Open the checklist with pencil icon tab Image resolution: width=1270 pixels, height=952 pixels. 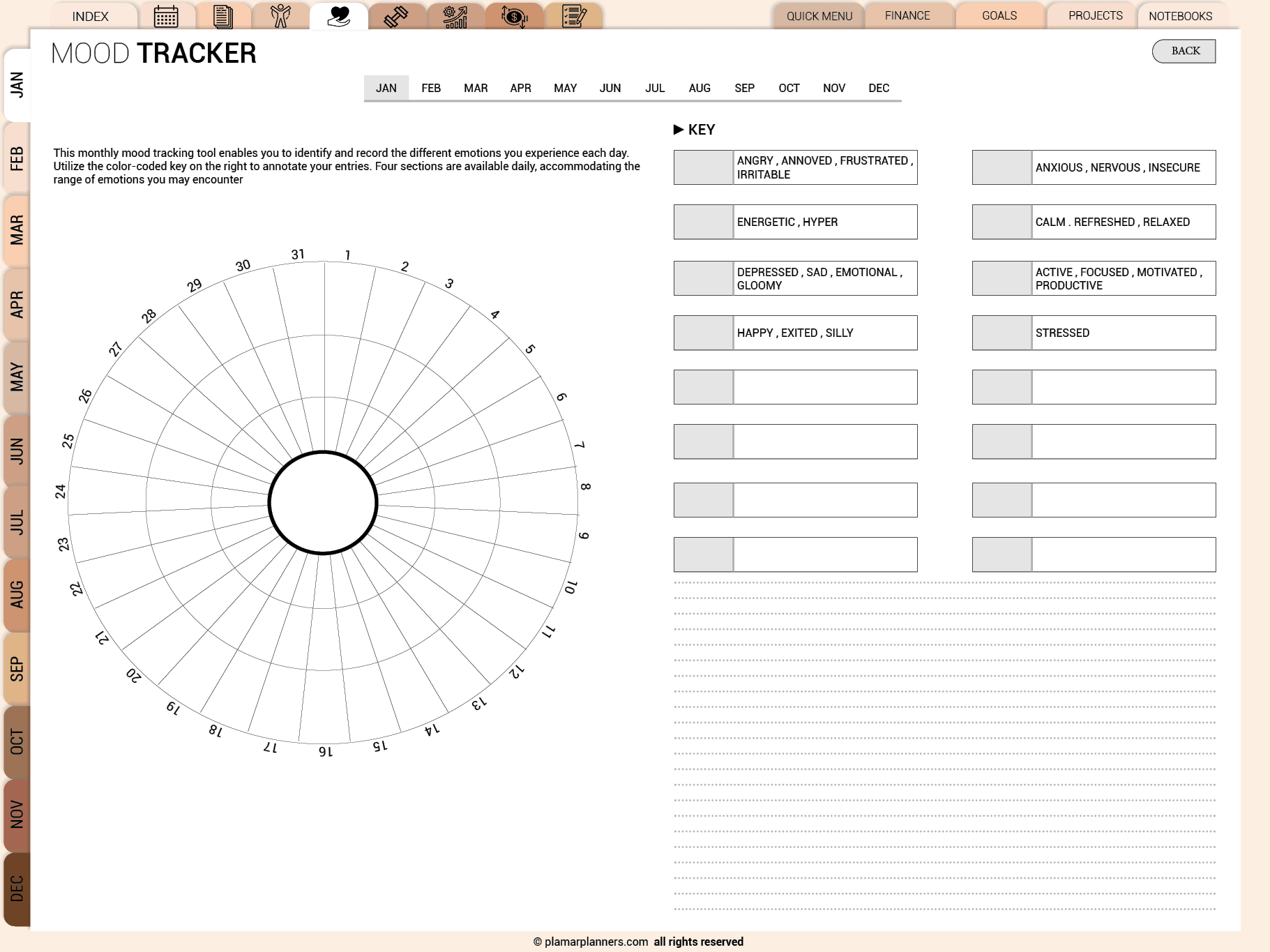[x=573, y=16]
